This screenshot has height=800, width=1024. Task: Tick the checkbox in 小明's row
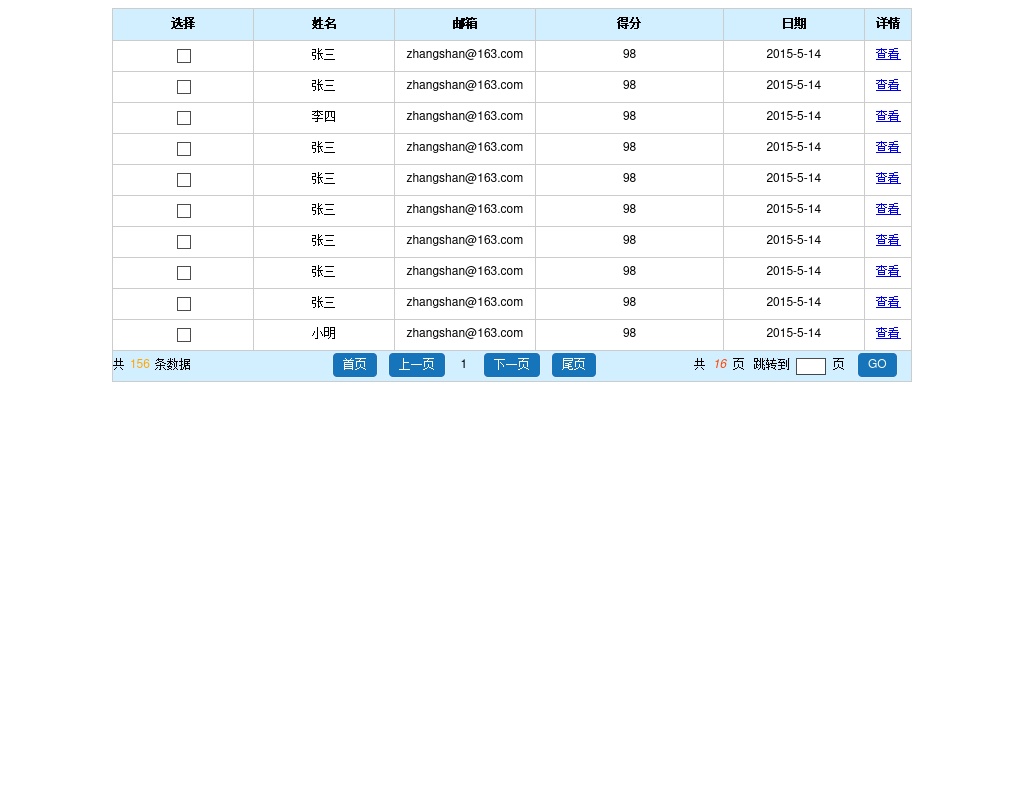point(184,335)
